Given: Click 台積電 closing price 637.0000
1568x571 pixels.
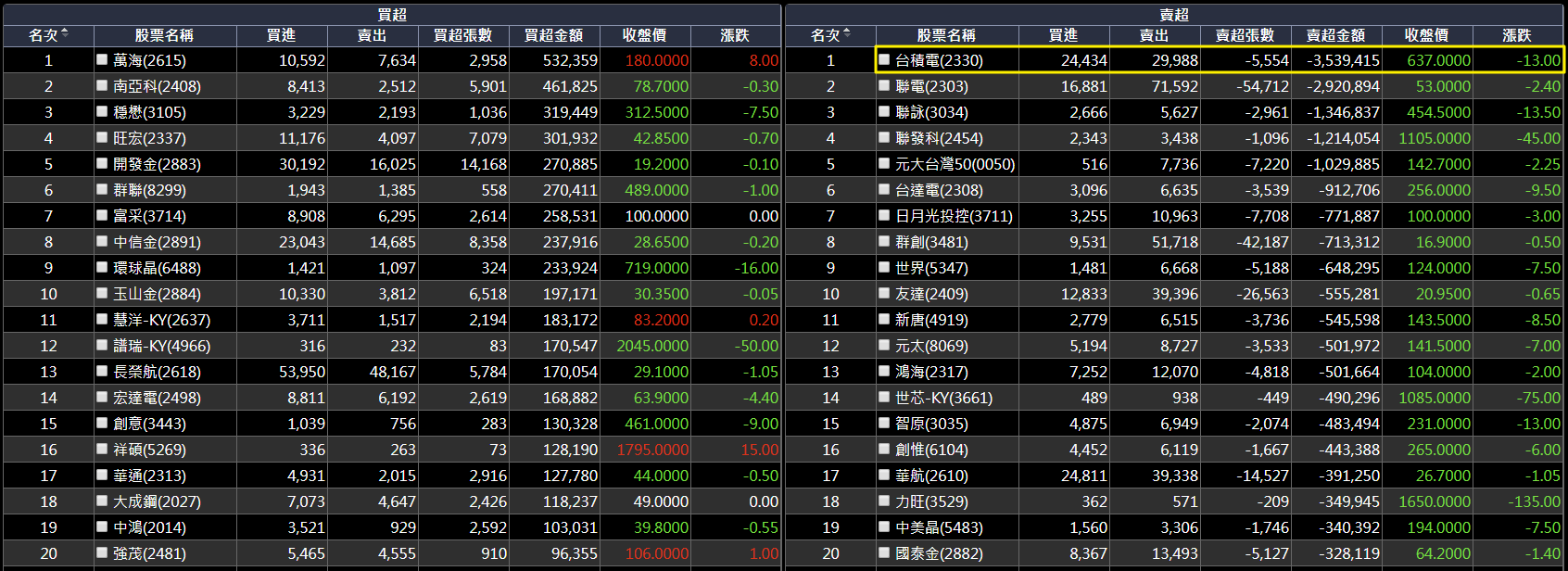Looking at the screenshot, I should 1438,60.
